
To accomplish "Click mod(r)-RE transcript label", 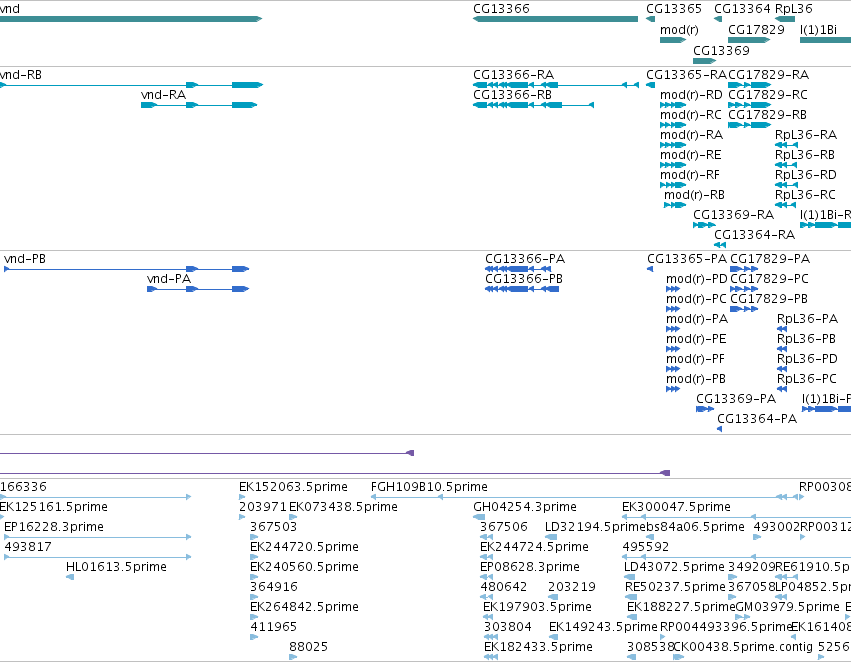I will coord(690,155).
